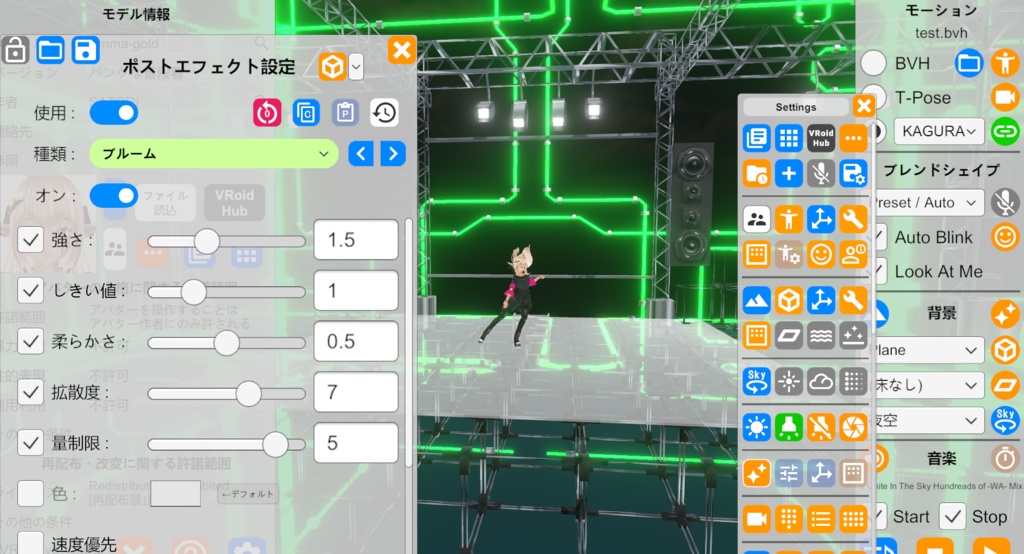Click the blue plus icon in Settings
The height and width of the screenshot is (554, 1024).
pos(789,174)
